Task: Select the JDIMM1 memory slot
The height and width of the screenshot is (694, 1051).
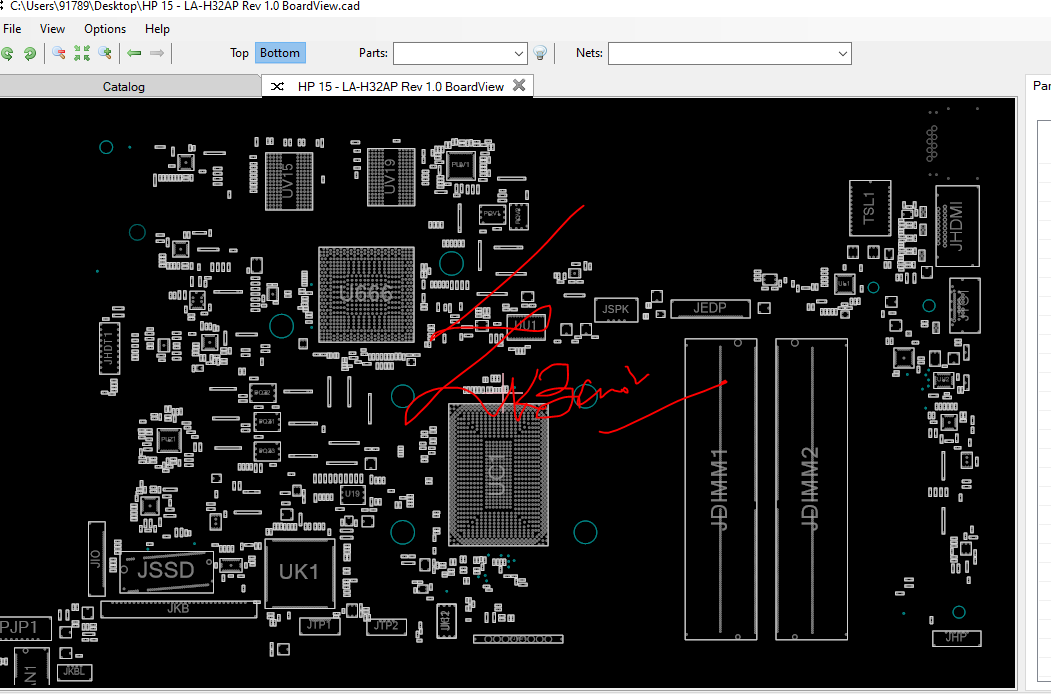Action: click(721, 489)
